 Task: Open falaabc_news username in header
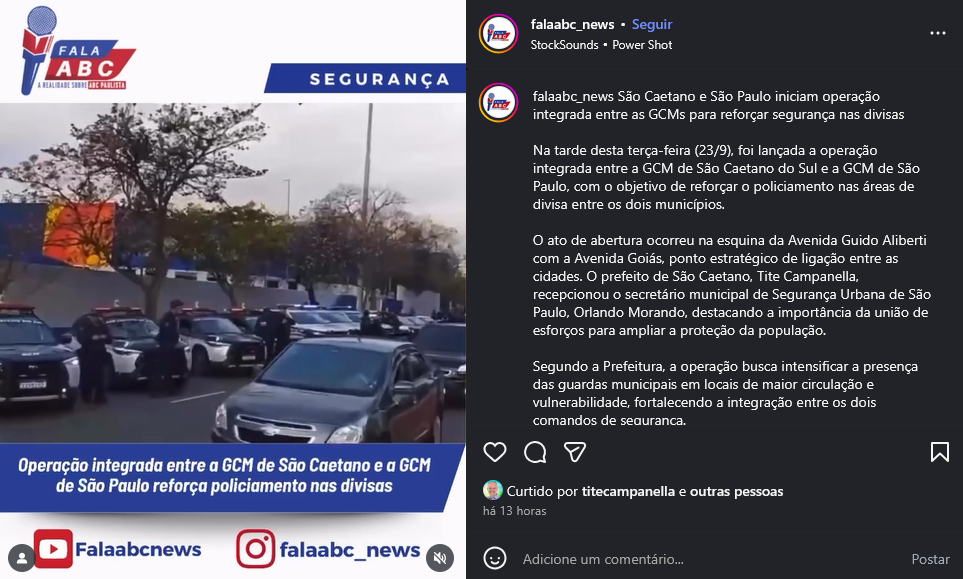572,25
